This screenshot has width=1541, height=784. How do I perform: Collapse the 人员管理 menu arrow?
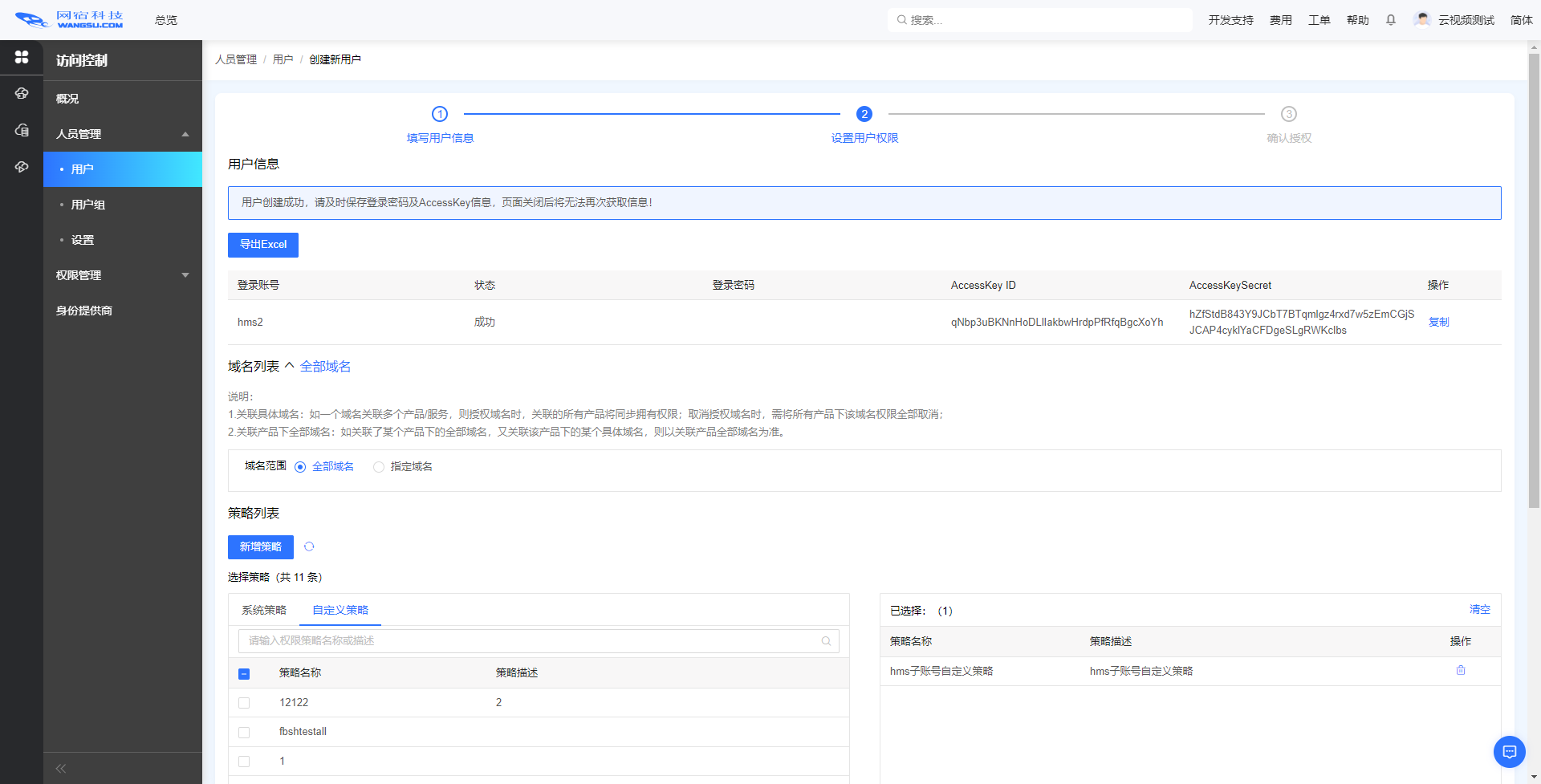185,134
